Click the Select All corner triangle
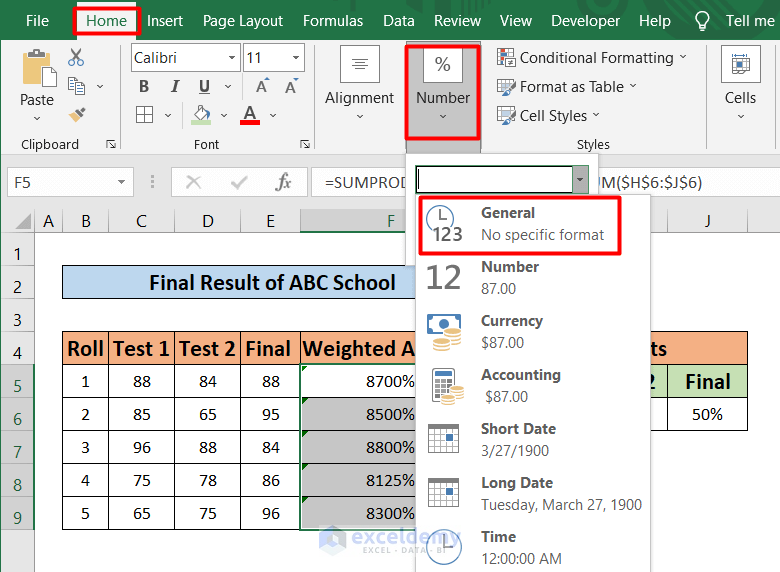 tap(23, 221)
